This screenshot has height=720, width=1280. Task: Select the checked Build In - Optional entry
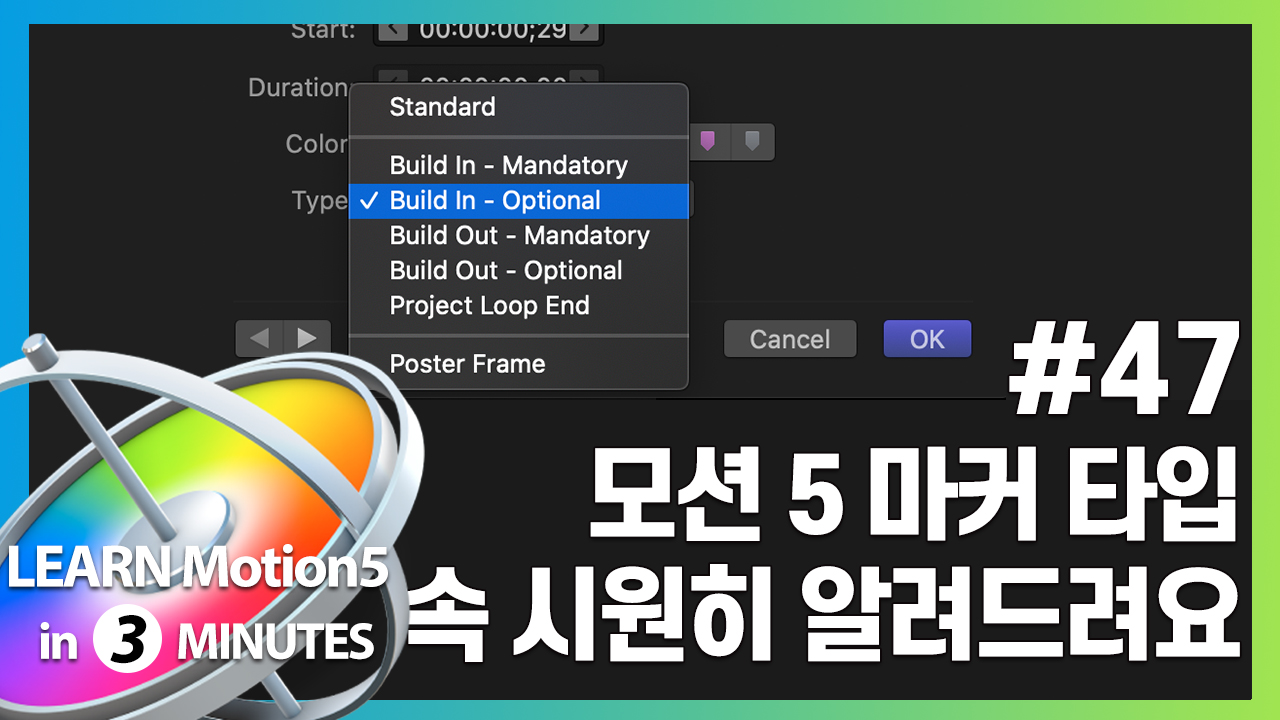point(518,200)
